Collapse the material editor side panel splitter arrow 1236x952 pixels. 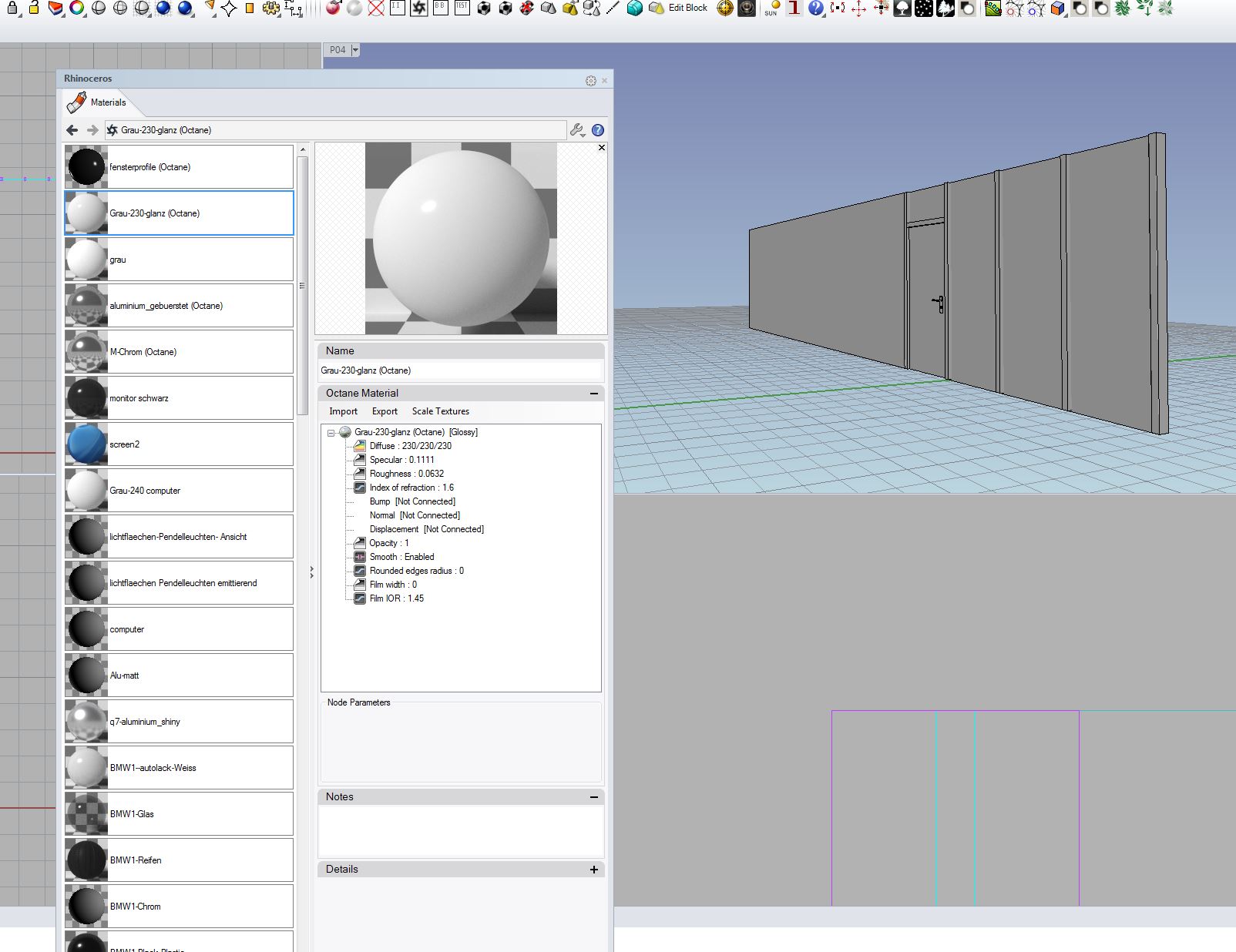pos(311,572)
